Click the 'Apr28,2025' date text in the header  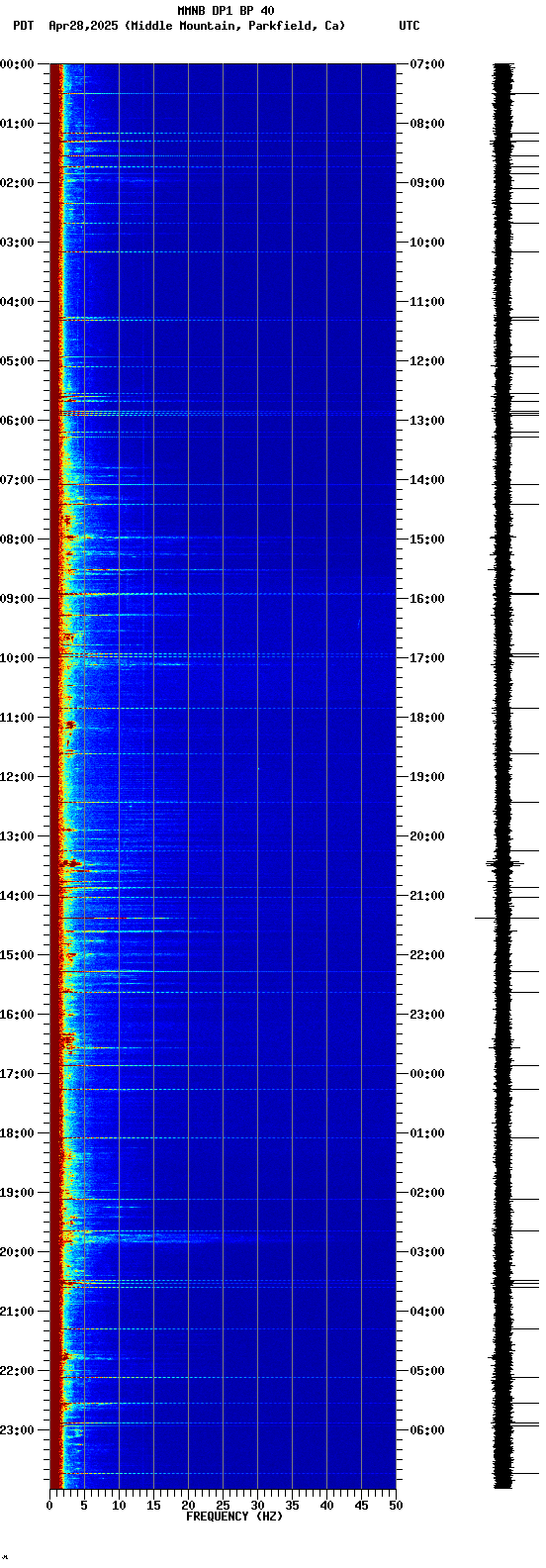click(x=83, y=26)
